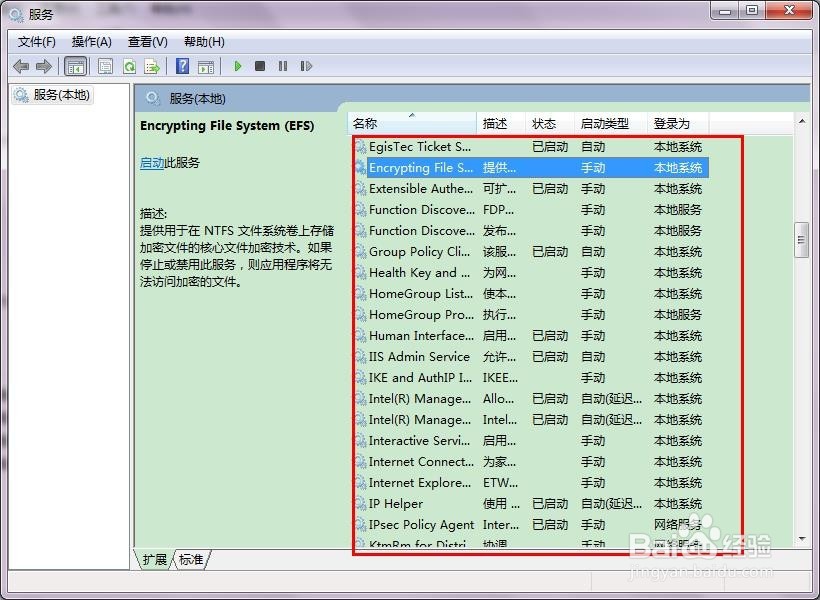Screen dimensions: 820x600
Task: Select Extensible Authe... service row
Action: pos(531,189)
